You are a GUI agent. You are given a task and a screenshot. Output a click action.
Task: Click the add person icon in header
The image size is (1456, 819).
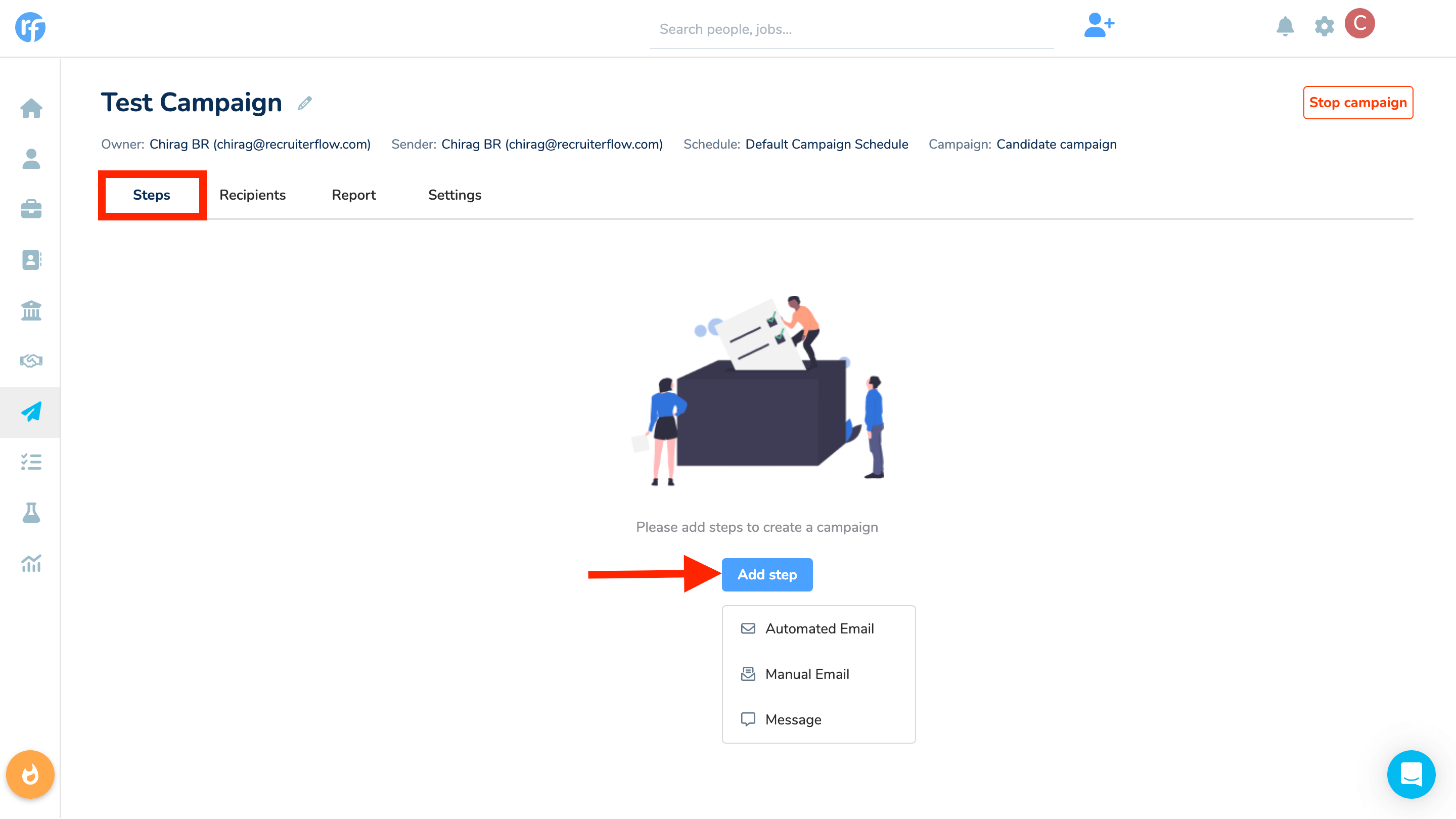[1098, 25]
